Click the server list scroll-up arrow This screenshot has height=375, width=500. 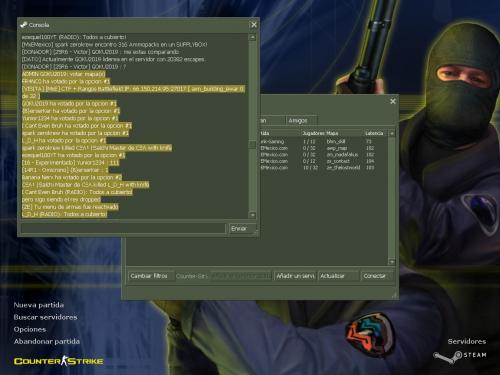pos(392,133)
